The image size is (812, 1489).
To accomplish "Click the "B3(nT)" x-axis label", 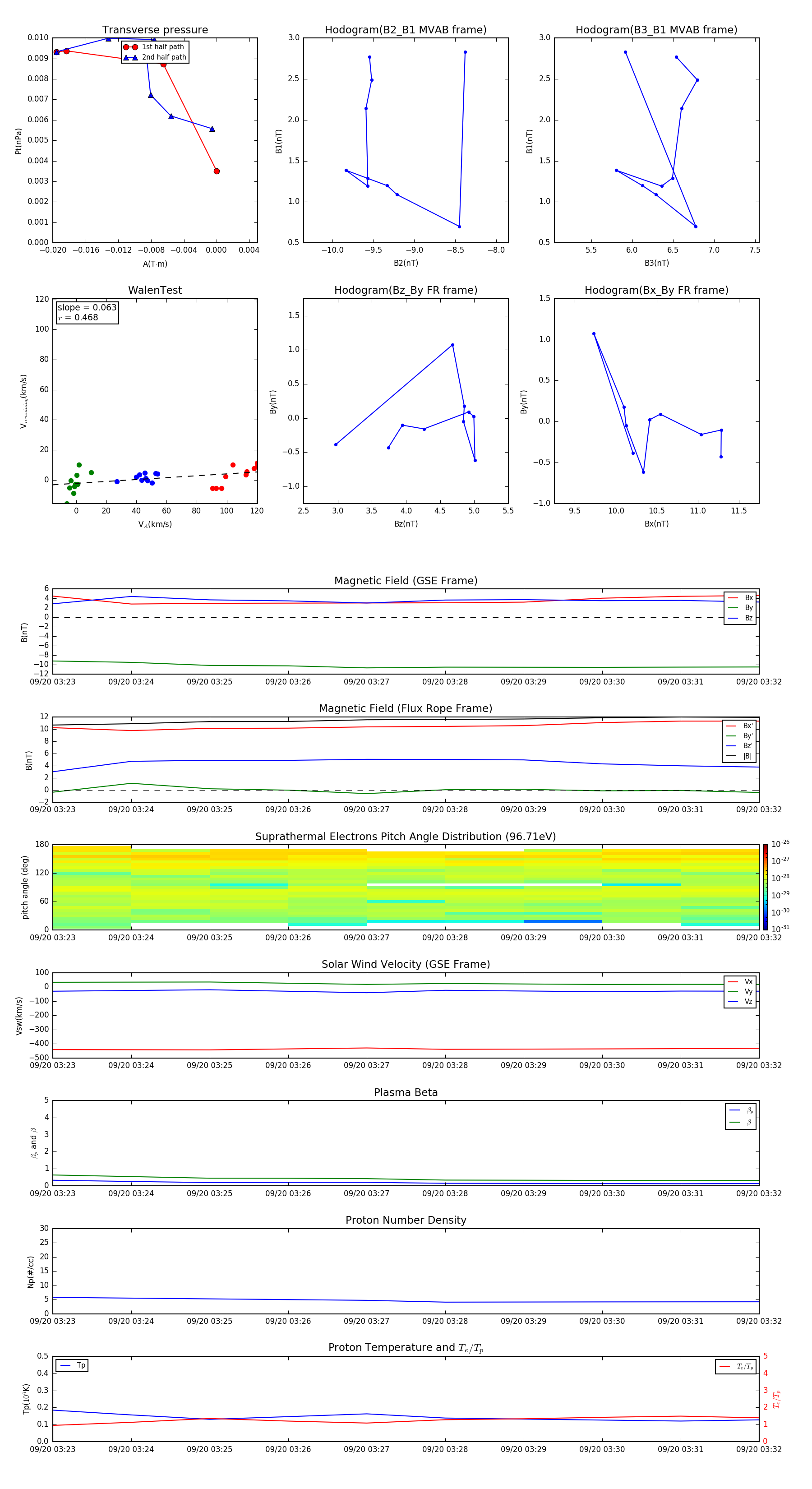I will pos(656,263).
